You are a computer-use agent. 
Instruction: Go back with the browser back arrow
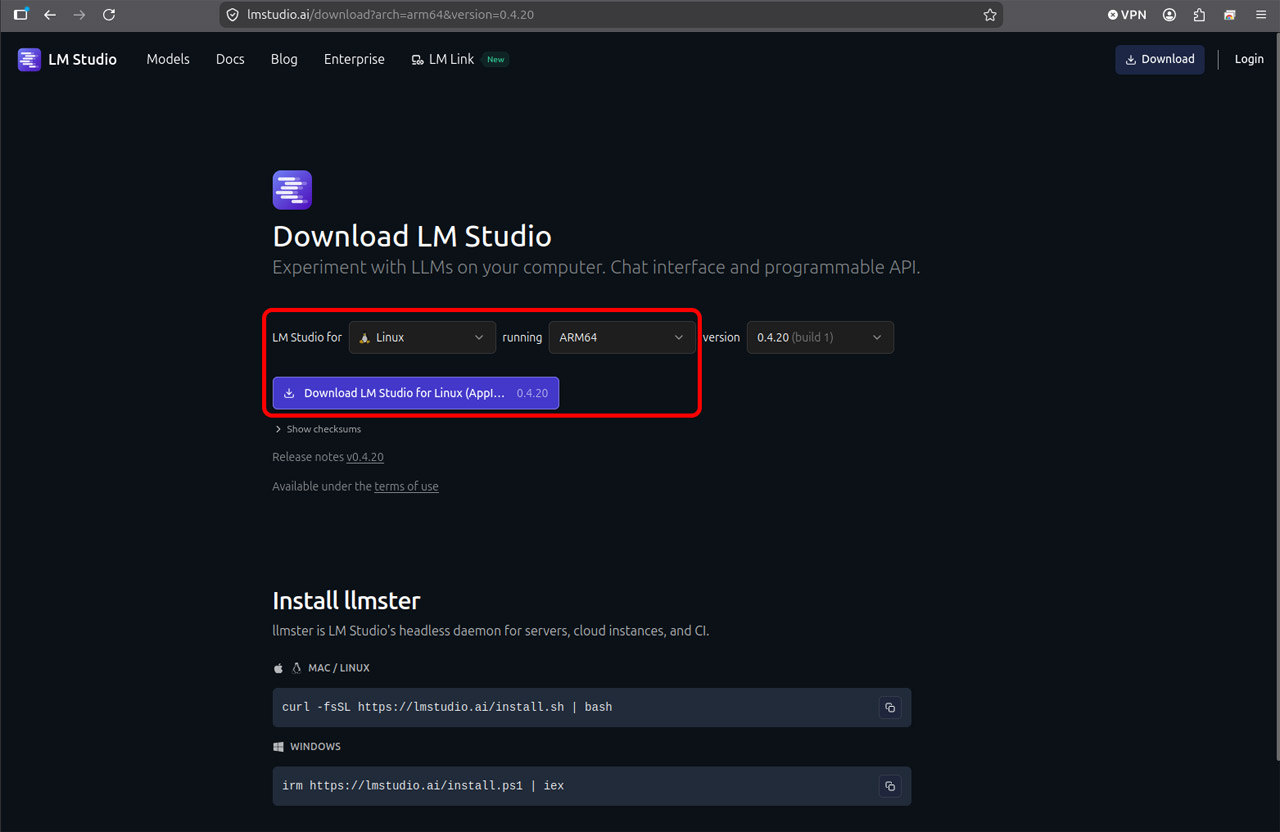(x=50, y=15)
